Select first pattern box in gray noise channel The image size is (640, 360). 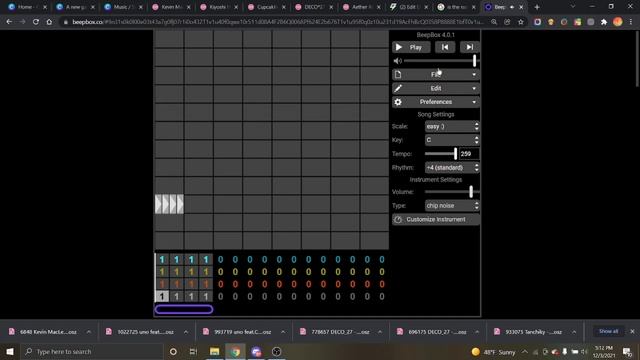click(162, 296)
